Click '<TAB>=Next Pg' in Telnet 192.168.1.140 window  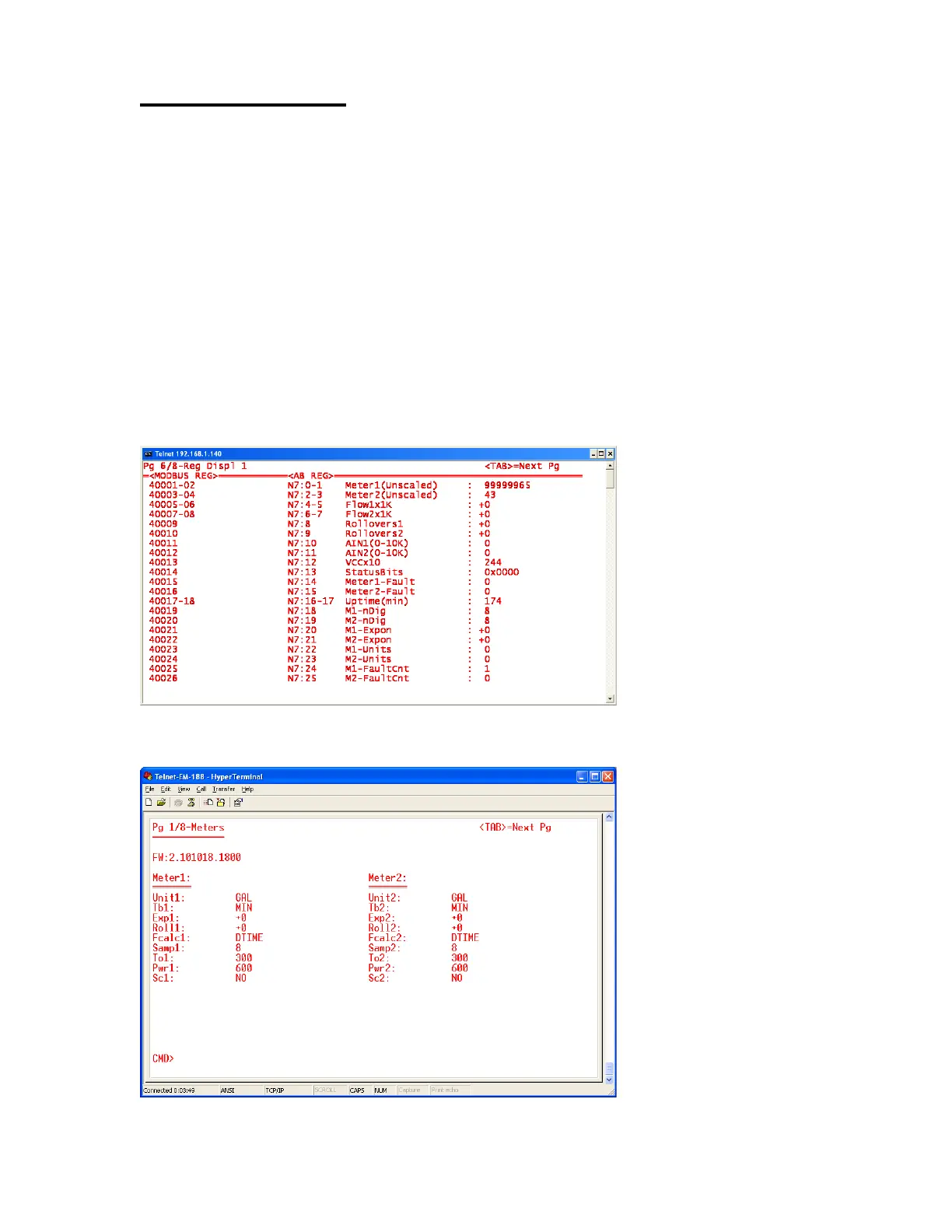coord(522,466)
